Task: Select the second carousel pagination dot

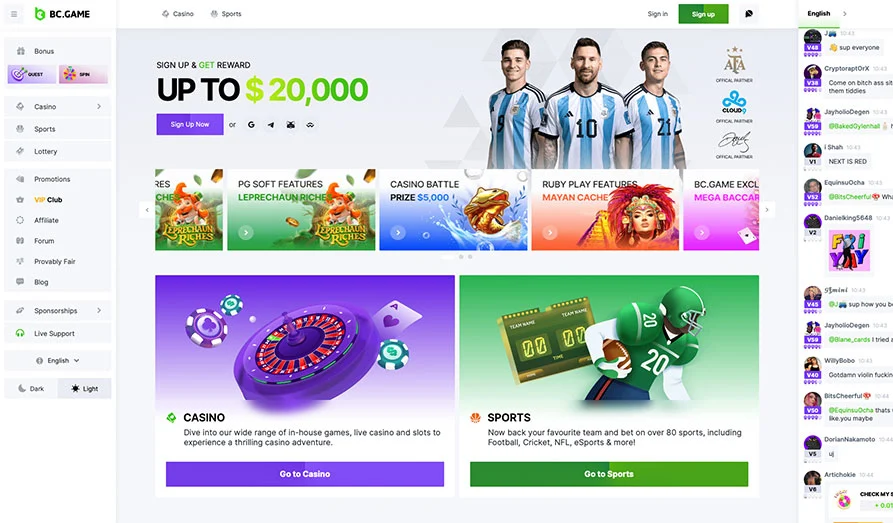Action: click(461, 257)
